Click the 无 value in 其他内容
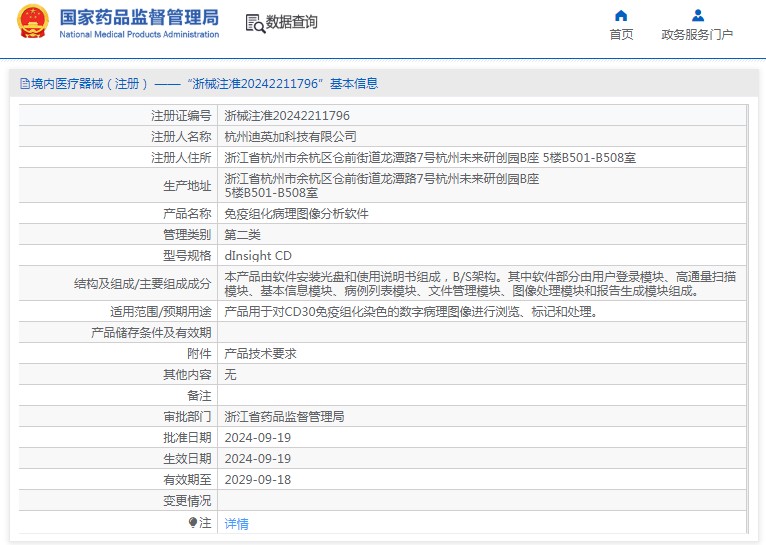The height and width of the screenshot is (545, 766). pyautogui.click(x=230, y=375)
